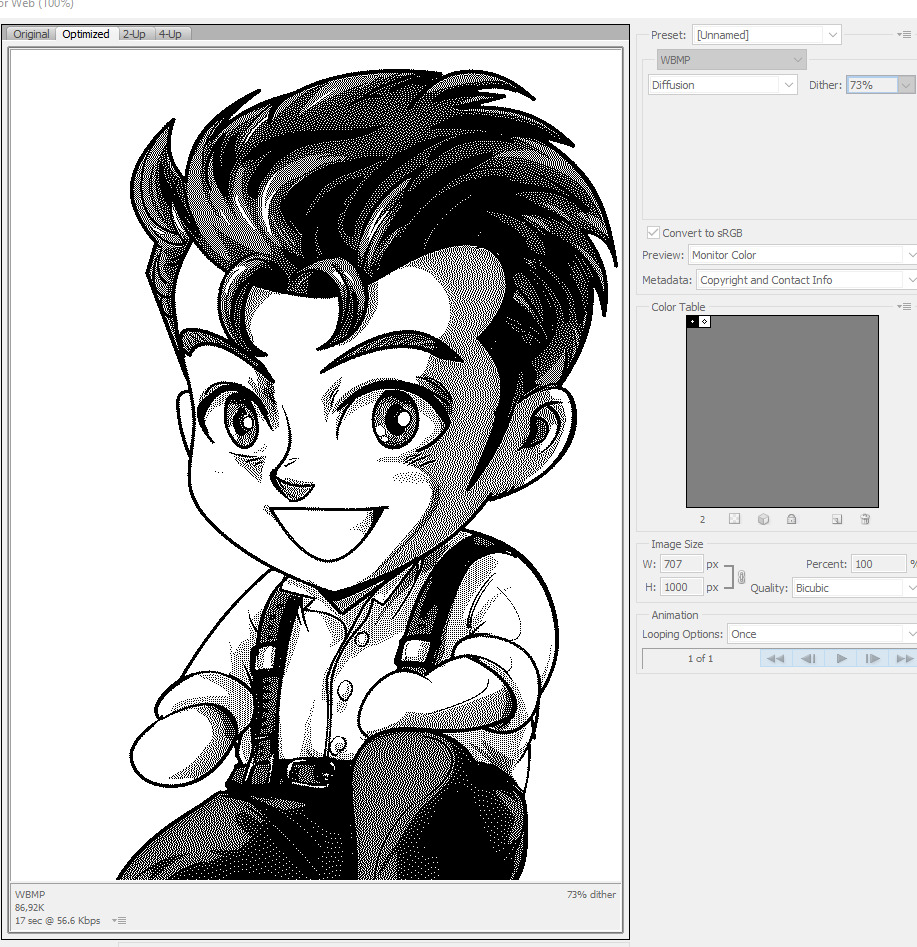Jump to the first animation frame

point(775,658)
